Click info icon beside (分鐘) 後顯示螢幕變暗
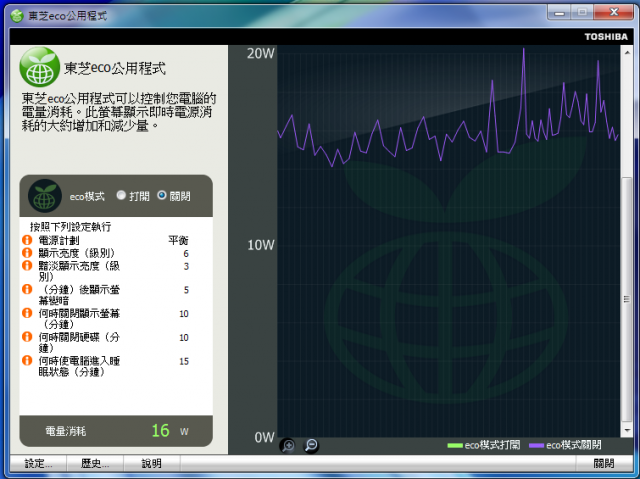This screenshot has width=640, height=479. coord(27,289)
